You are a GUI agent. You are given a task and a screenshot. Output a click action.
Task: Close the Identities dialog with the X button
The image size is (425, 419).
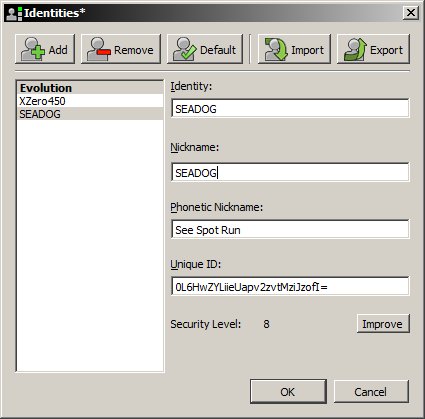411,13
